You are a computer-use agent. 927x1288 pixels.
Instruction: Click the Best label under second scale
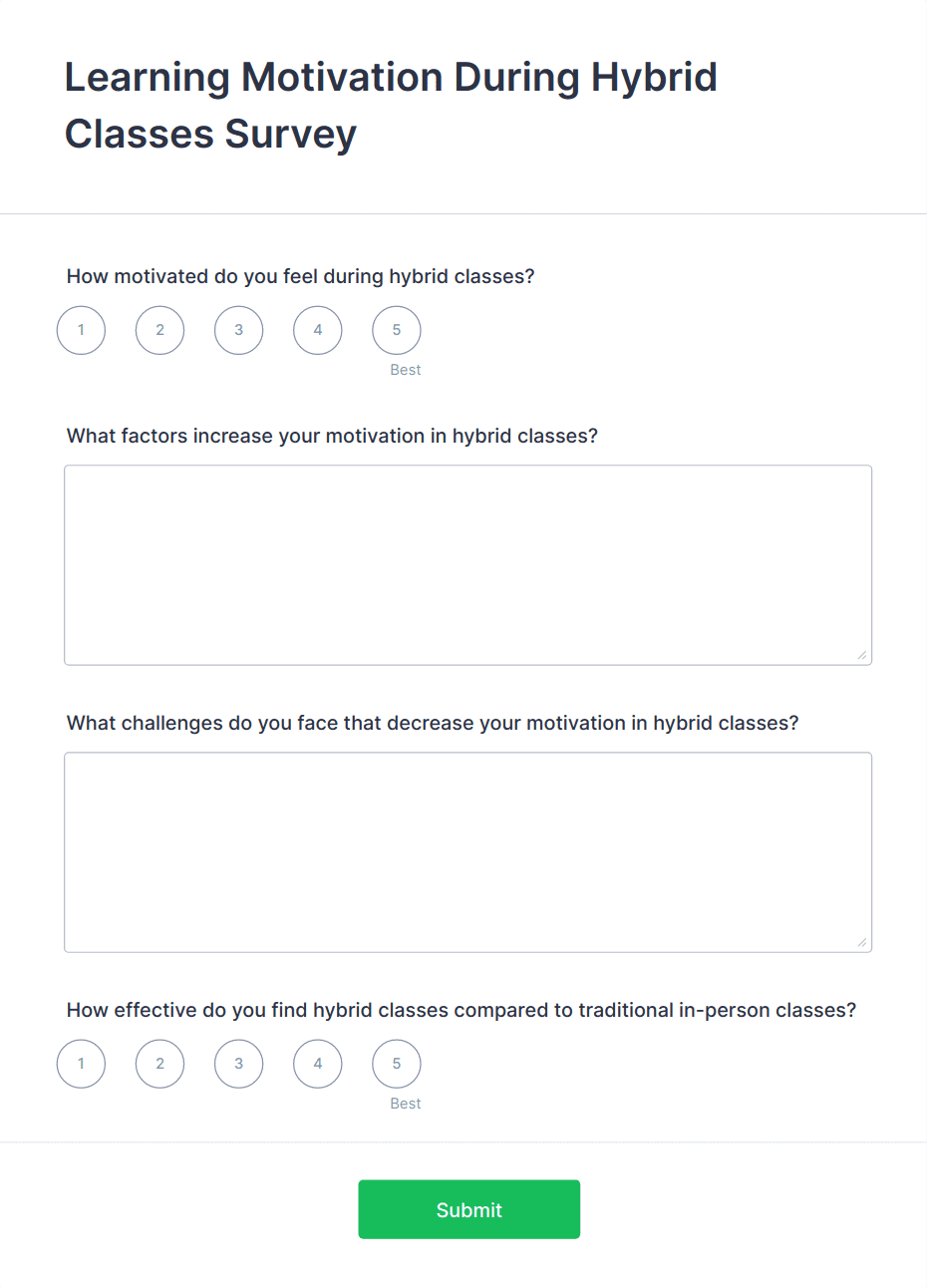(x=405, y=1104)
